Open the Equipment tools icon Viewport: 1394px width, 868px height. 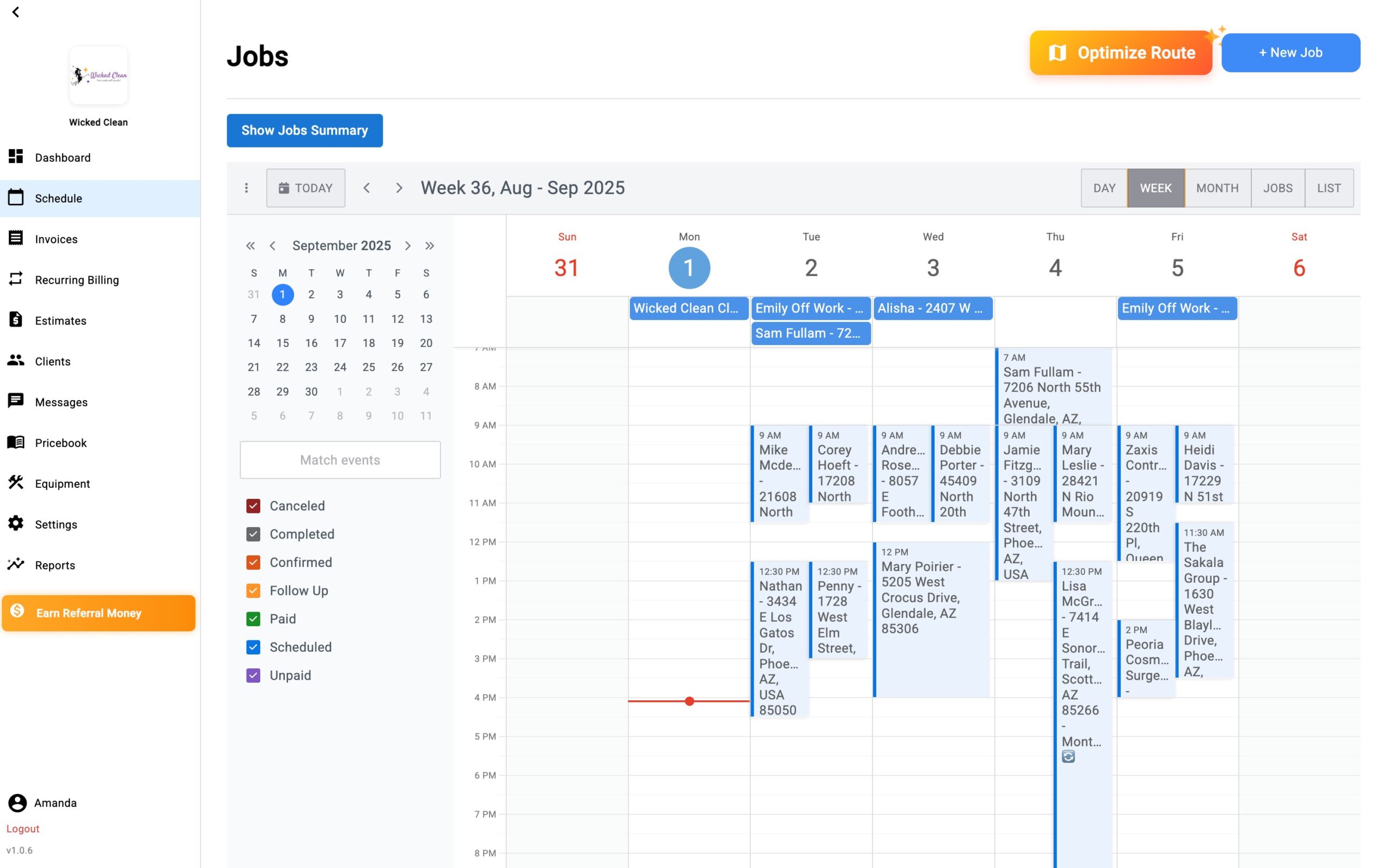click(x=15, y=483)
